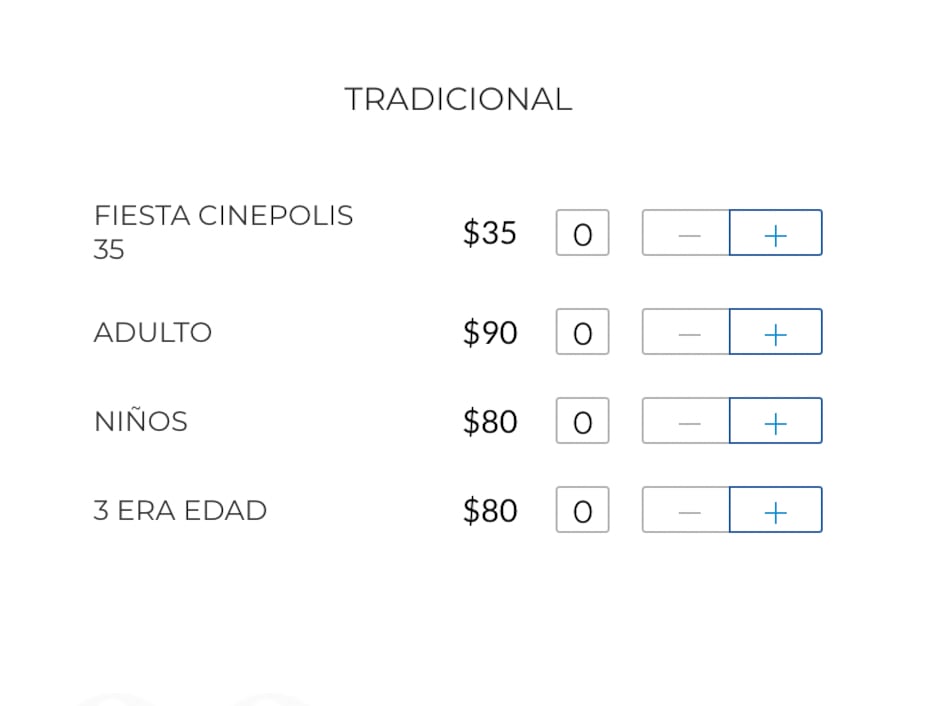Click the 3 ERA EDAD label

pyautogui.click(x=180, y=510)
